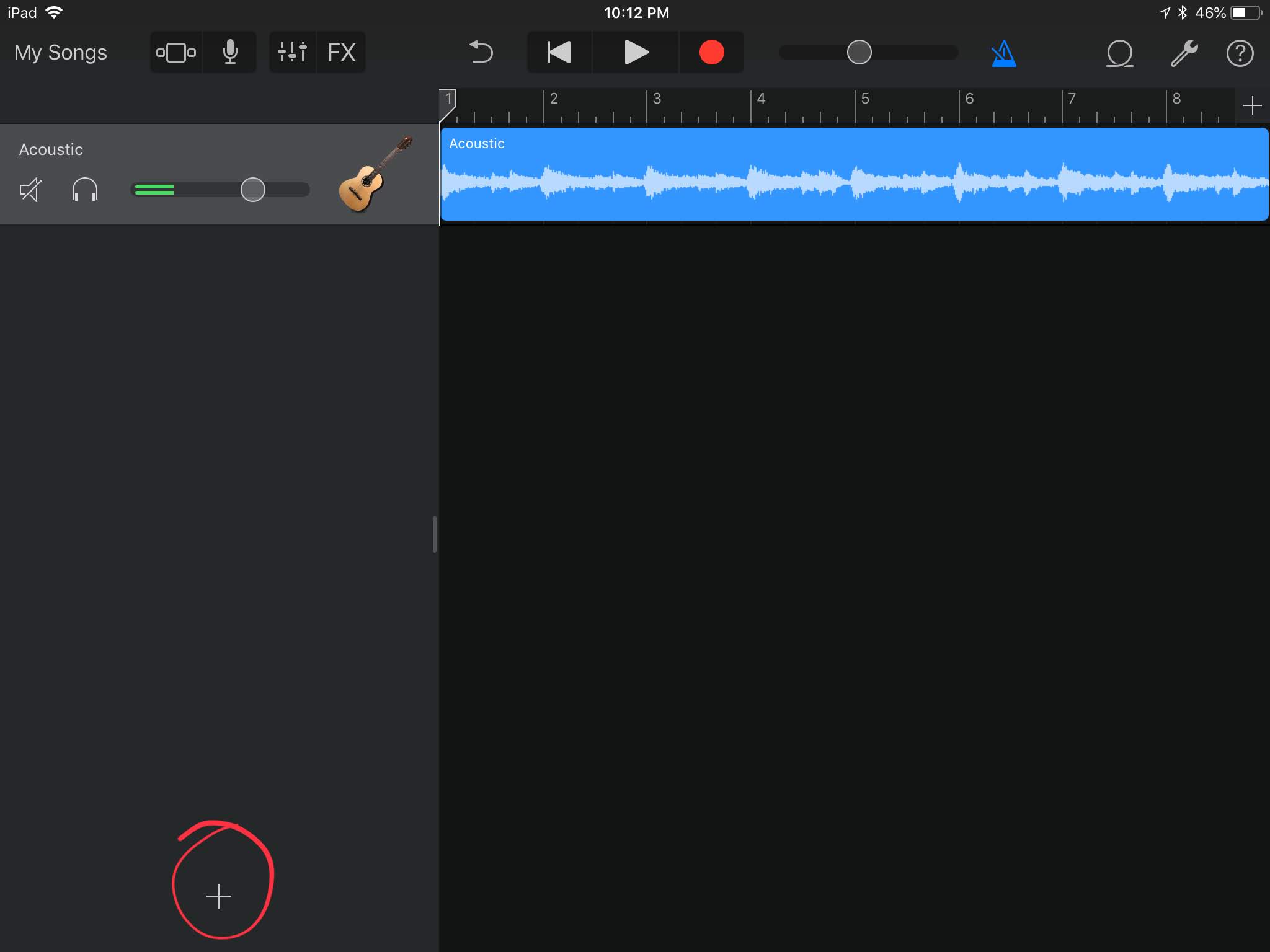Mute the Acoustic track
Viewport: 1270px width, 952px height.
tap(30, 190)
